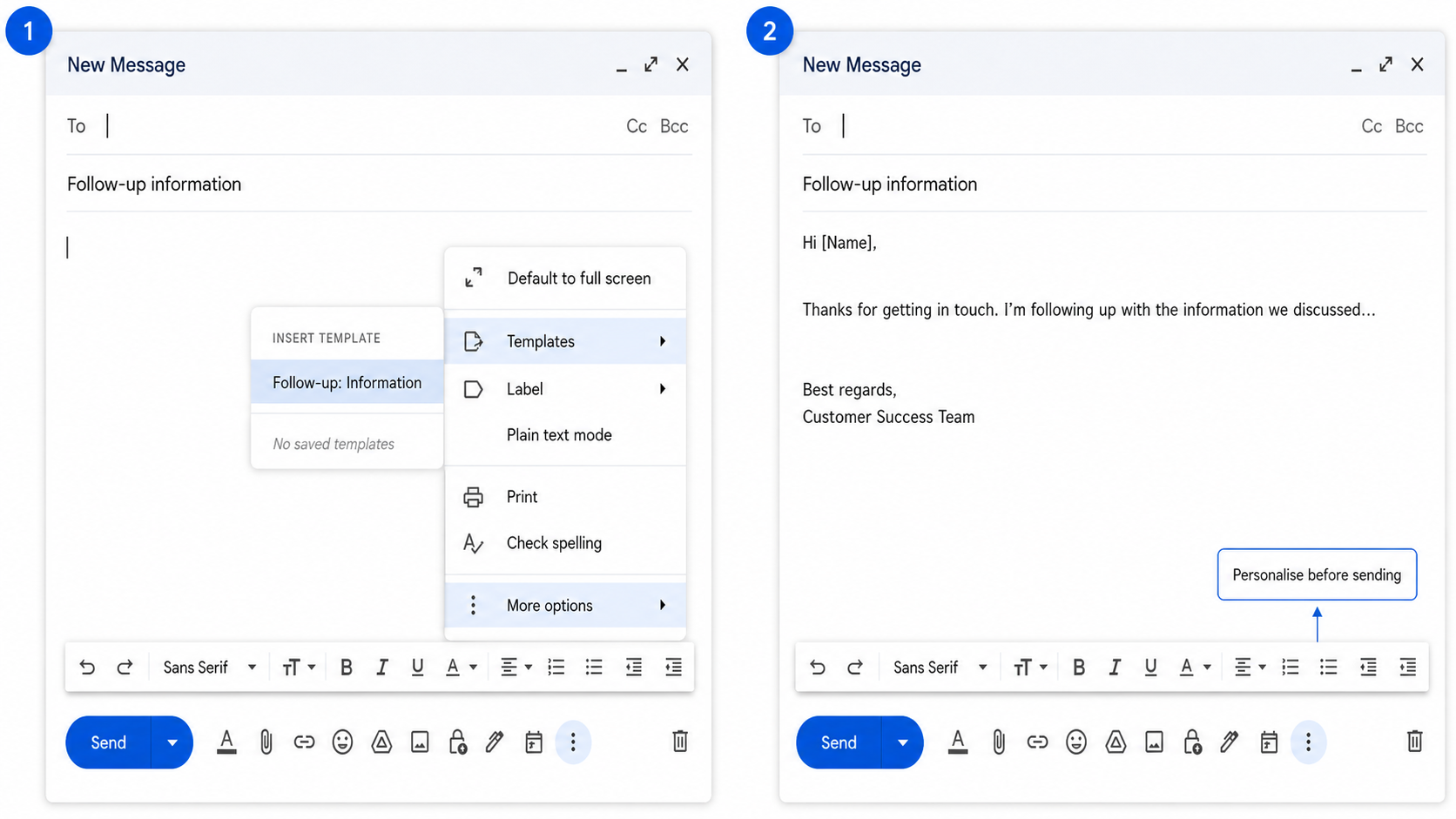Click three-dot more options button first window
Screen dimensions: 1456x819
573,742
